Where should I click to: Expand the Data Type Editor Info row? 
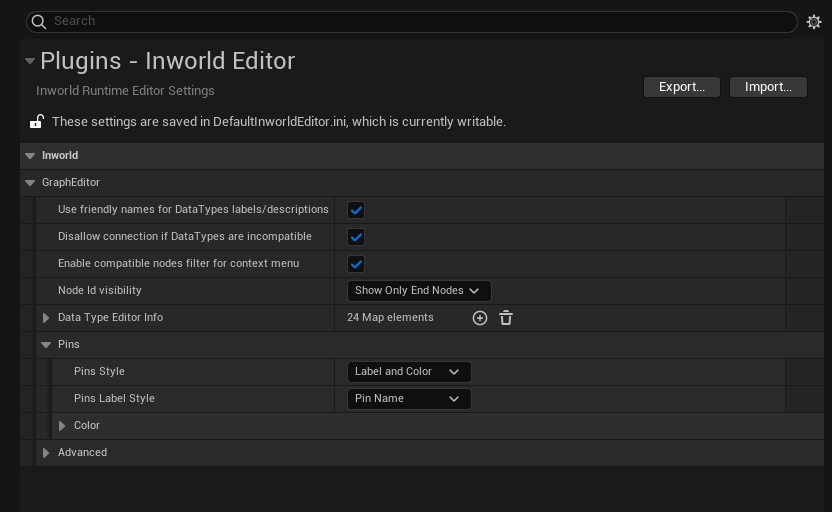pyautogui.click(x=46, y=318)
